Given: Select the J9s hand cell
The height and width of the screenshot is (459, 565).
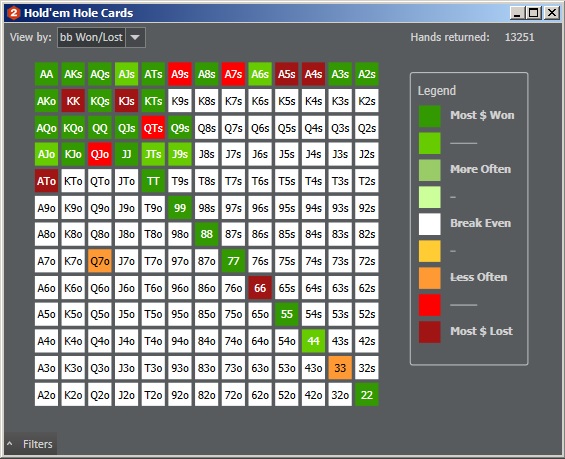Looking at the screenshot, I should (180, 154).
